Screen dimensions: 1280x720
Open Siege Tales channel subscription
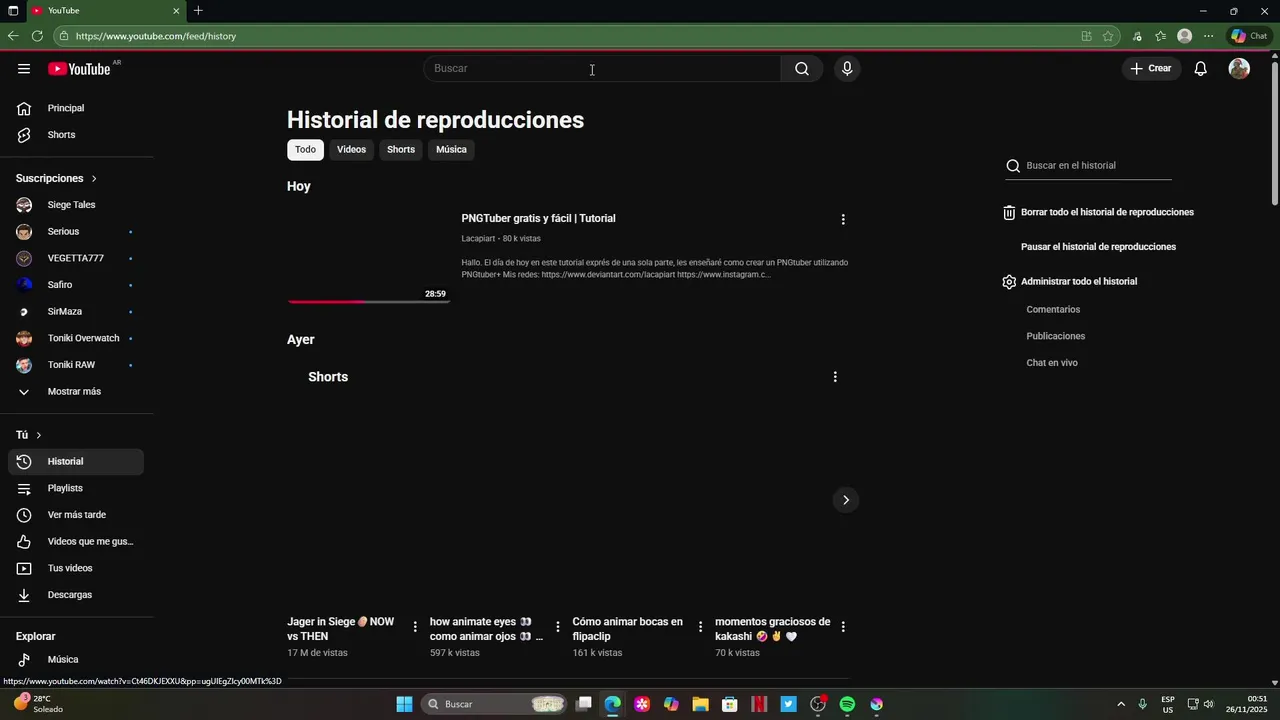pos(76,205)
